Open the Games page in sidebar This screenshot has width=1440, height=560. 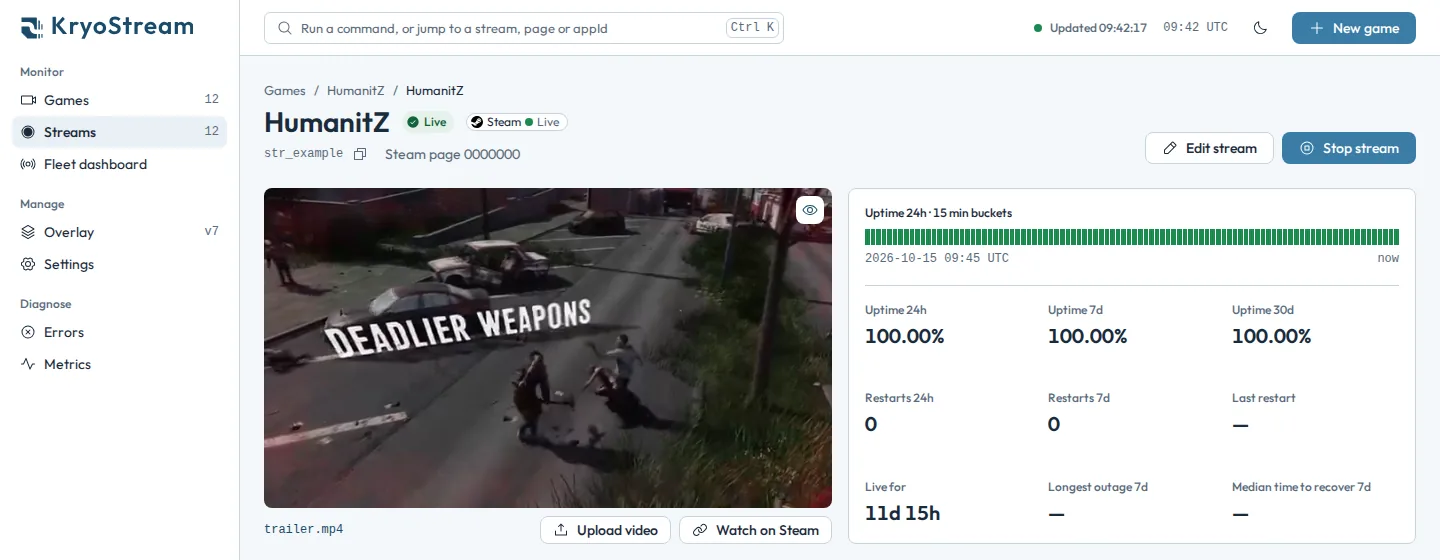tap(119, 100)
